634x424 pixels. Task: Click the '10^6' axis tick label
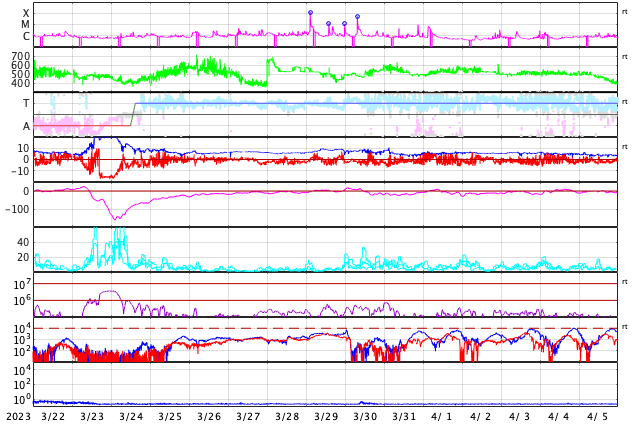22,301
